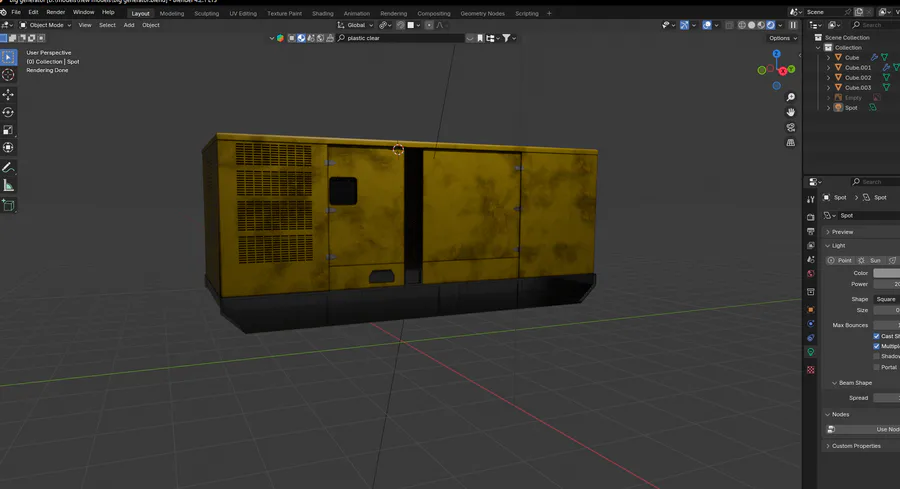The width and height of the screenshot is (900, 489).
Task: Toggle proportional editing button
Action: (x=429, y=25)
